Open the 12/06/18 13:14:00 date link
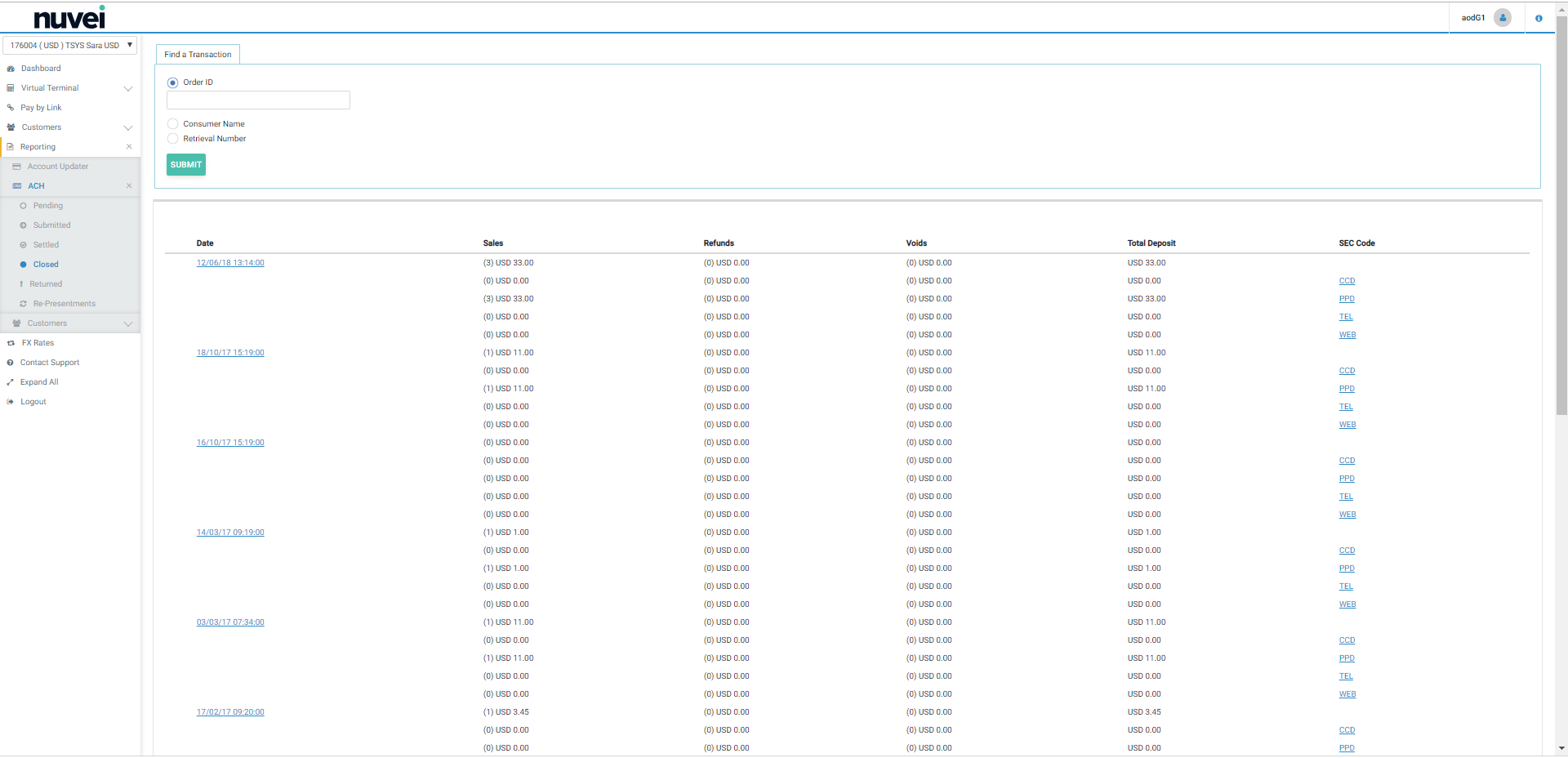The image size is (1568, 758). click(x=230, y=263)
